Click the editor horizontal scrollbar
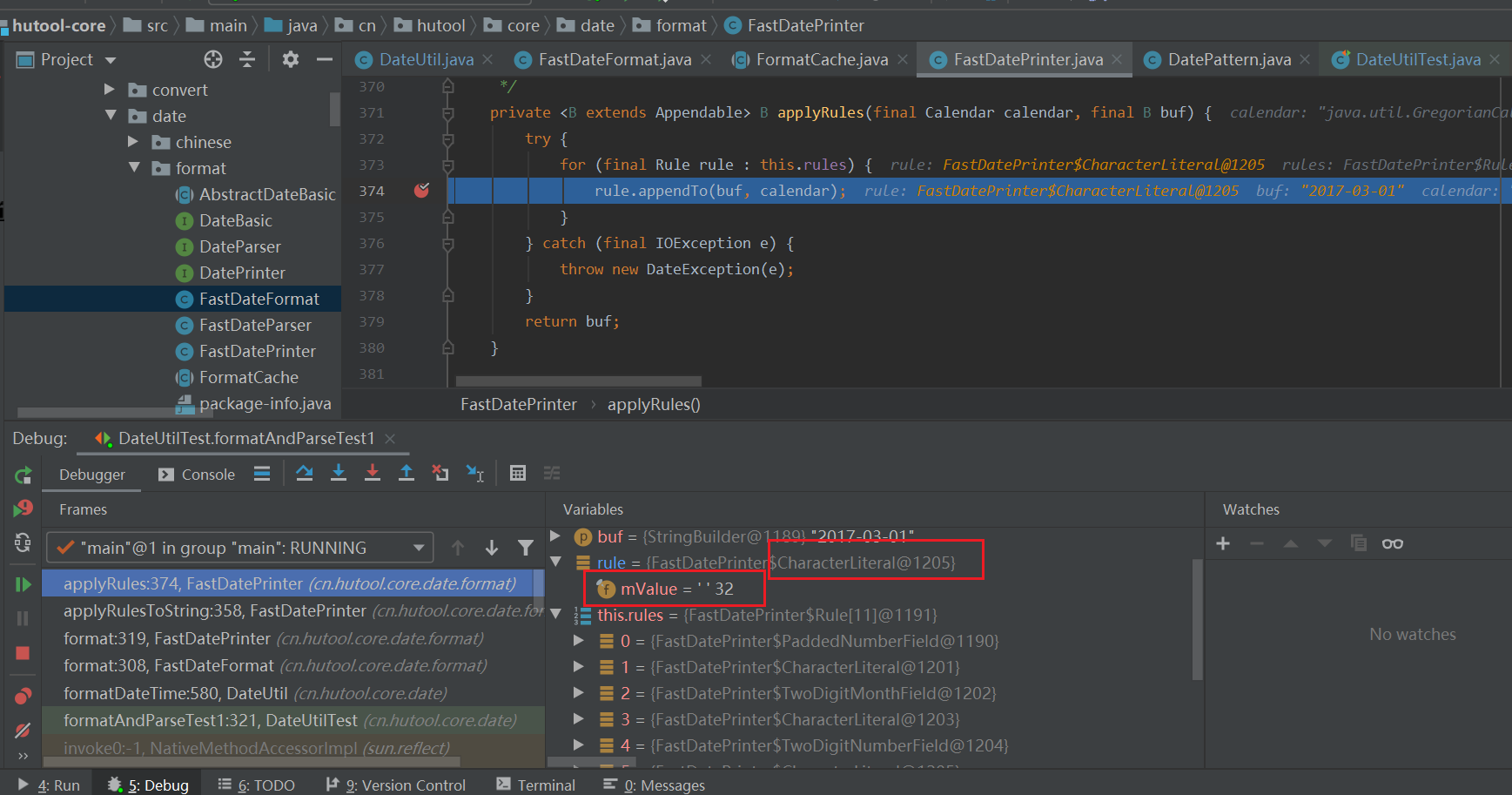The width and height of the screenshot is (1512, 795). tap(579, 381)
